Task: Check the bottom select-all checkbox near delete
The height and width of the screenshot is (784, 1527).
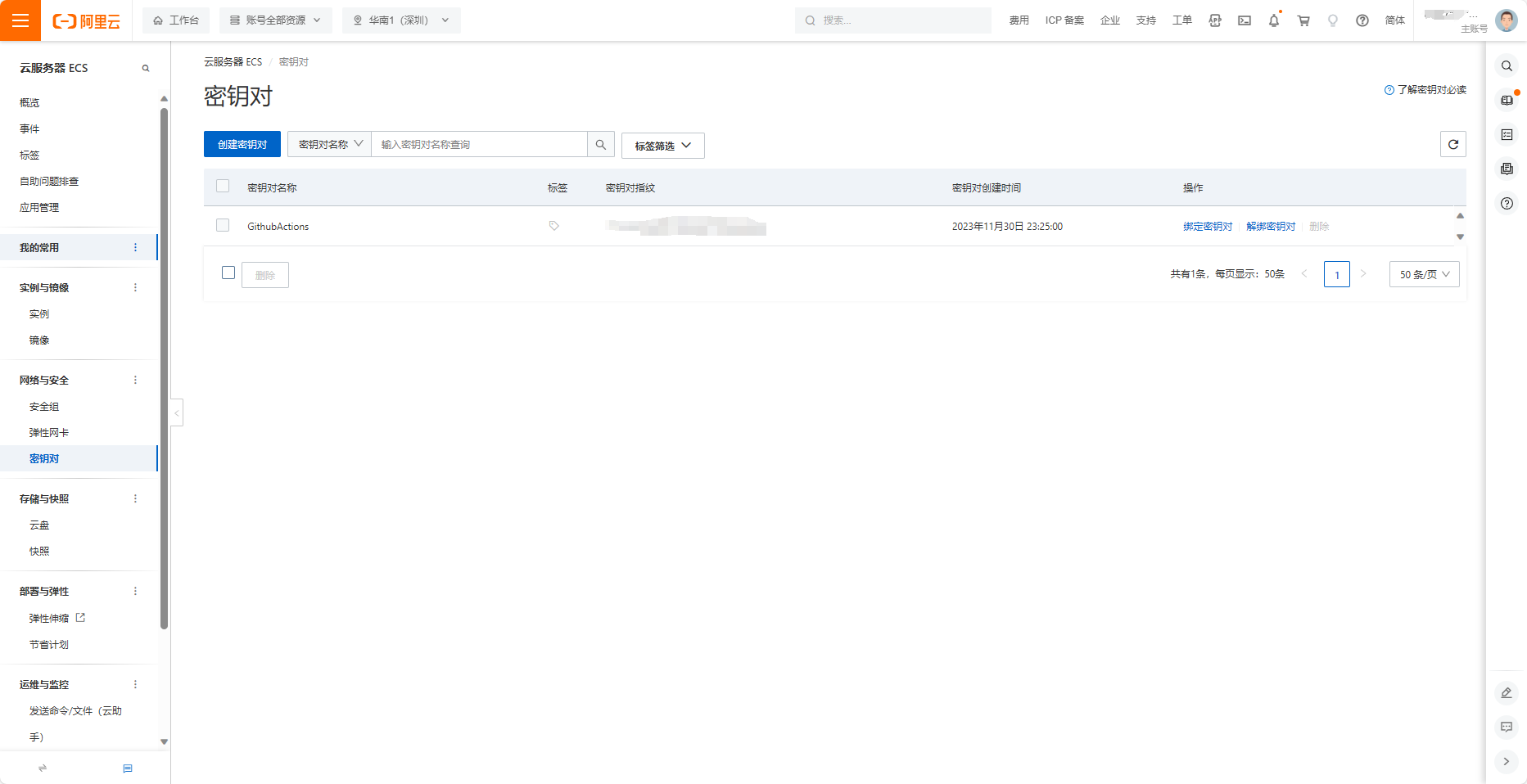Action: click(x=228, y=273)
